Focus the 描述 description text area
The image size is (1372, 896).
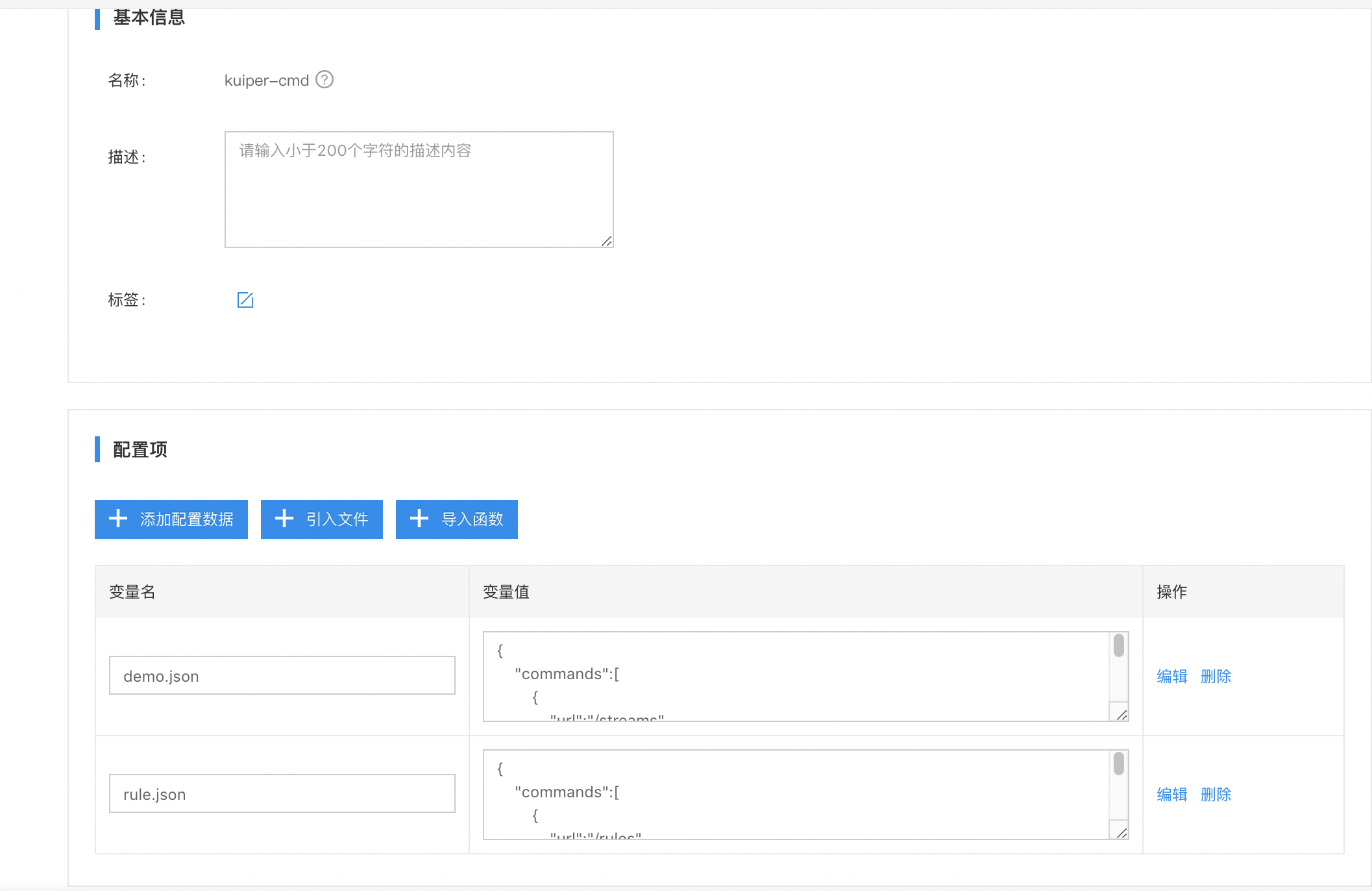point(419,190)
